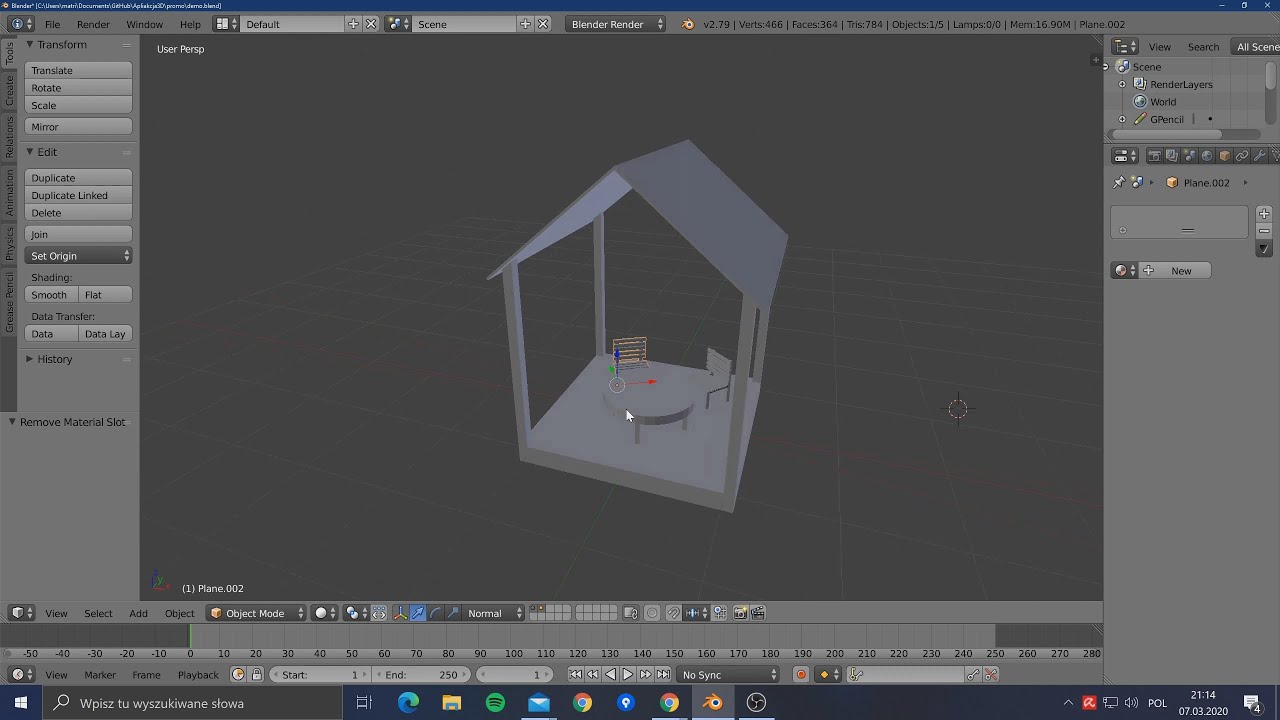Add a new scene with the plus icon
This screenshot has width=1280, height=720.
point(525,24)
